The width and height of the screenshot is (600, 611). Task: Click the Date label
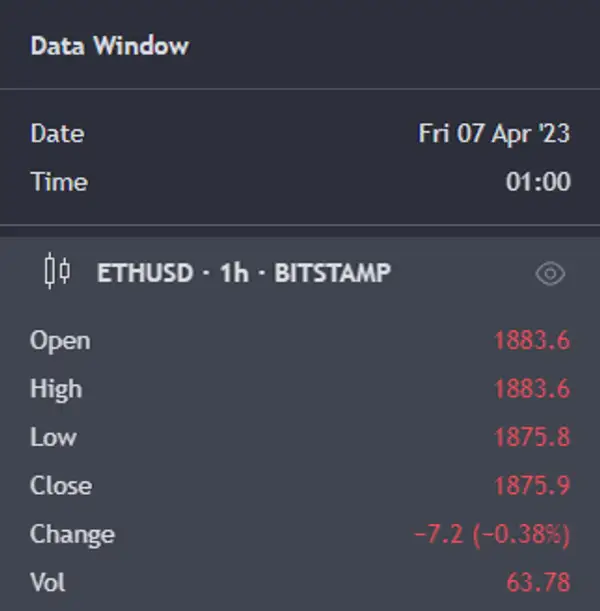(57, 134)
